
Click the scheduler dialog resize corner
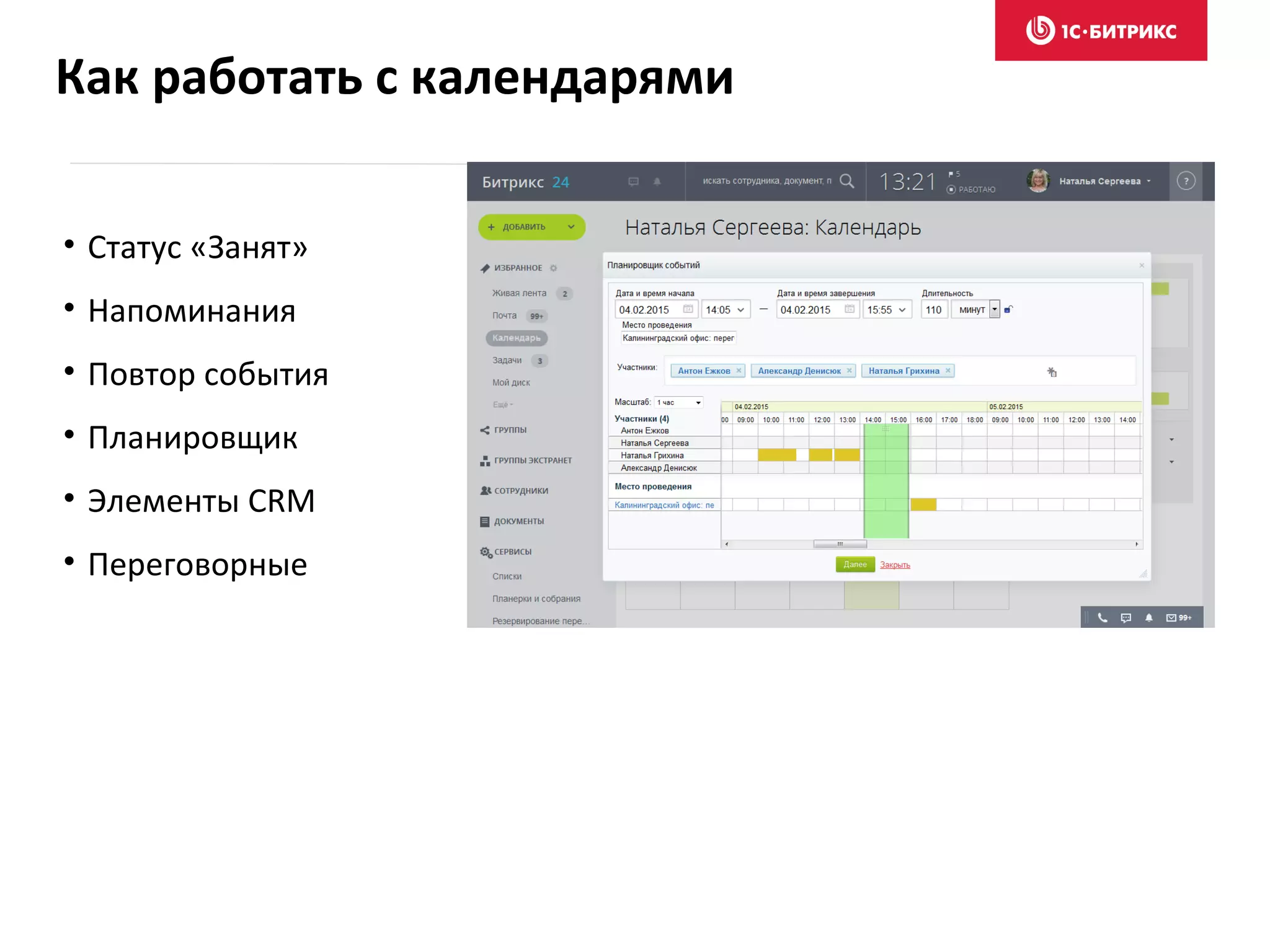[1143, 574]
